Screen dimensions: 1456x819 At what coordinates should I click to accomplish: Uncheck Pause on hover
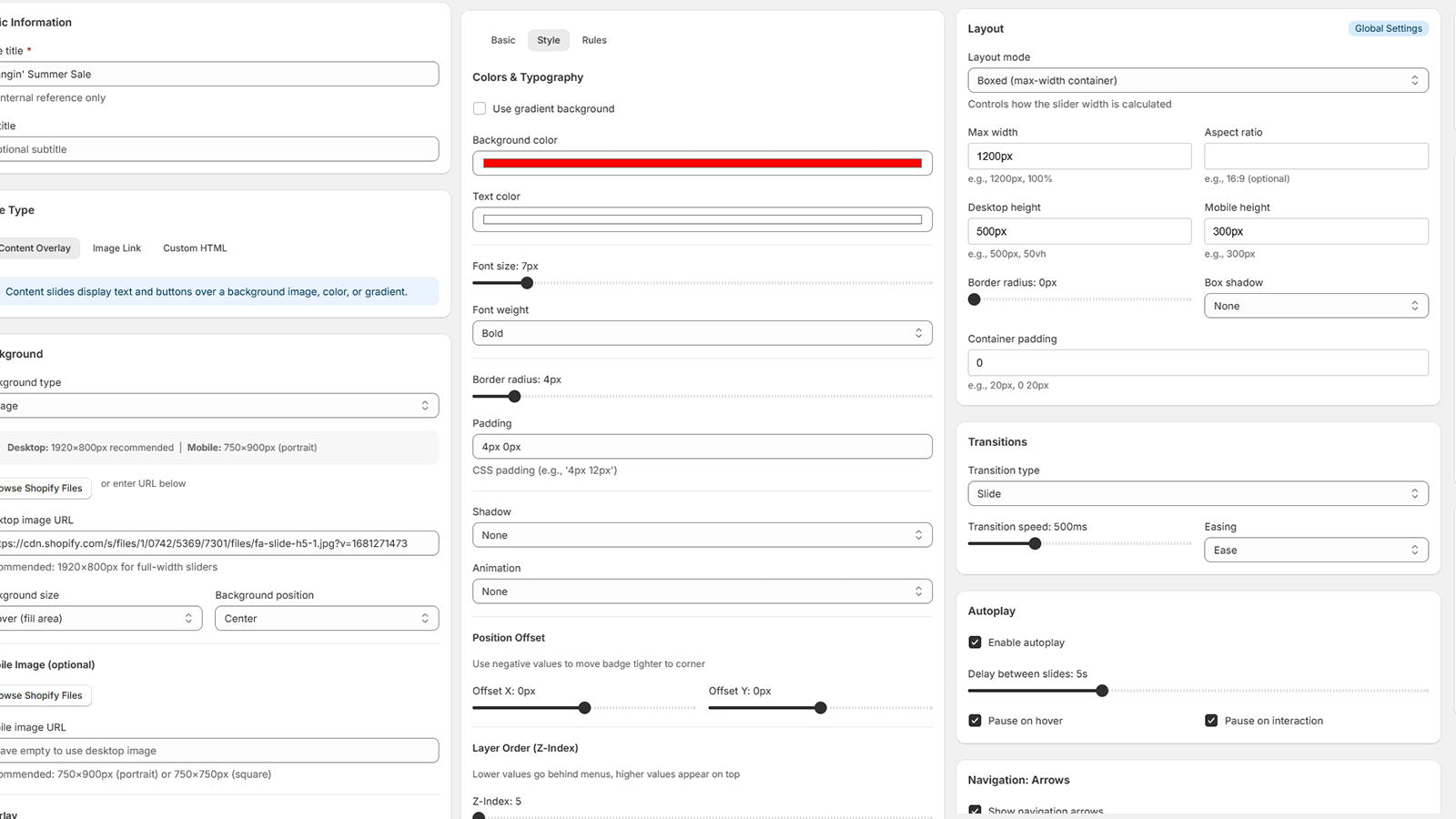click(x=975, y=720)
